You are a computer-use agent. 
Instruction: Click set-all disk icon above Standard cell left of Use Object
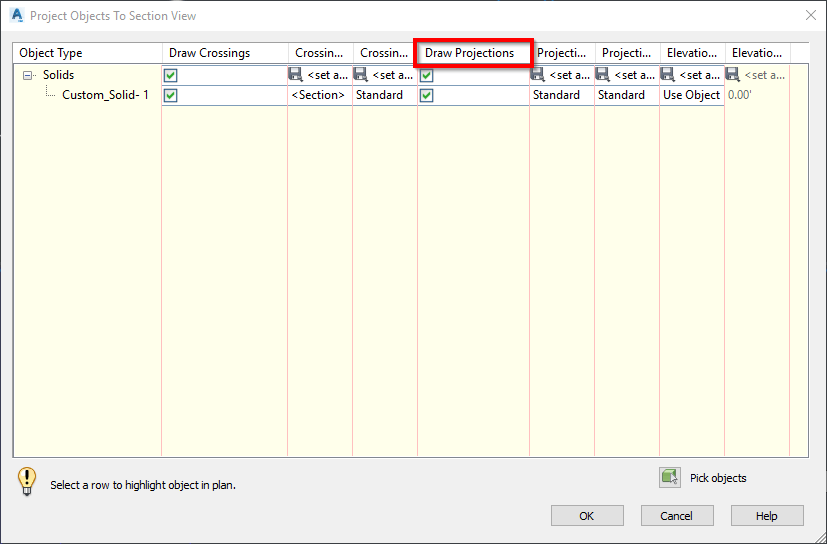click(x=603, y=74)
